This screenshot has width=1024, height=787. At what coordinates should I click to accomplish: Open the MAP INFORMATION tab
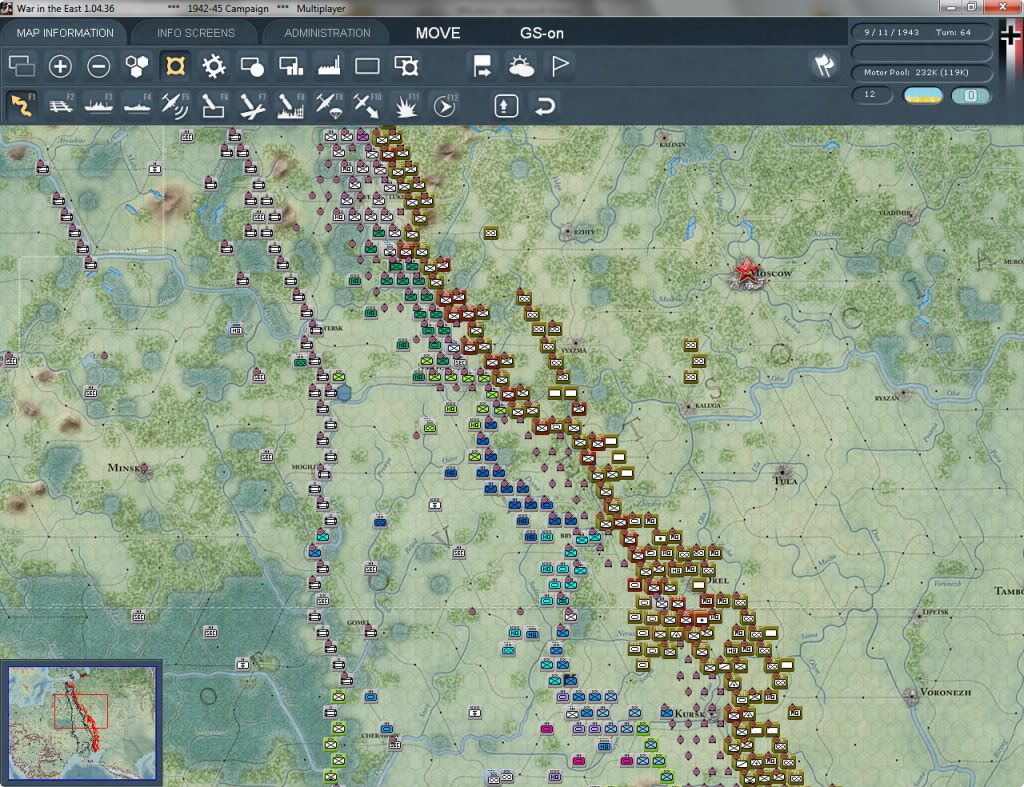pyautogui.click(x=65, y=33)
